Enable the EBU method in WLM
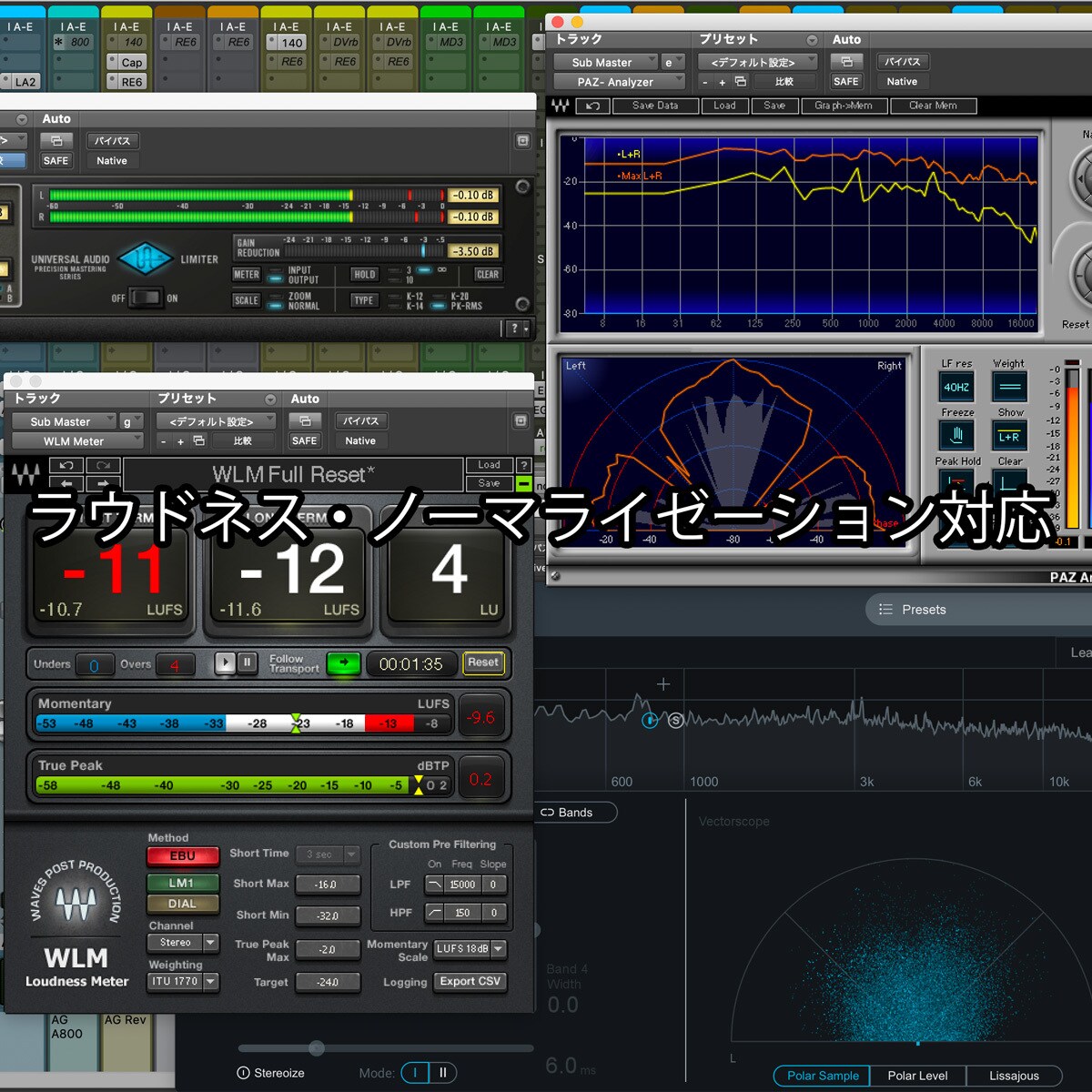The height and width of the screenshot is (1092, 1092). 183,856
